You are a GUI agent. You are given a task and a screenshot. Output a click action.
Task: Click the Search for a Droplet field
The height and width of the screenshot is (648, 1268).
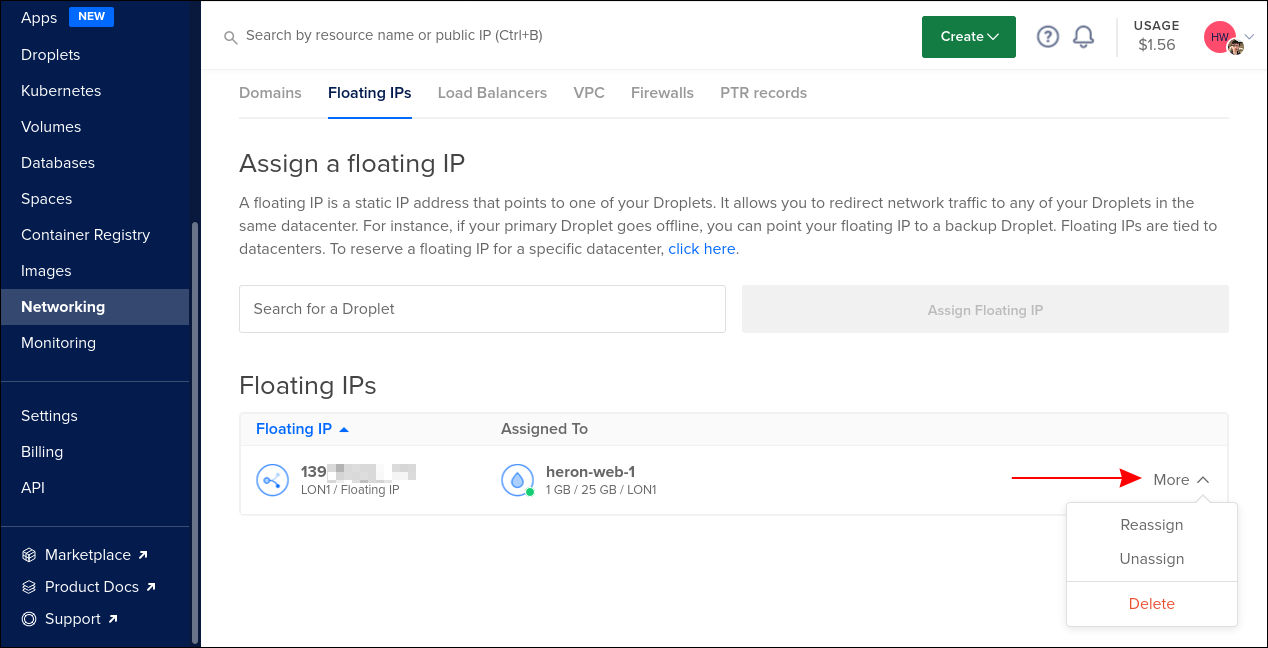point(482,309)
